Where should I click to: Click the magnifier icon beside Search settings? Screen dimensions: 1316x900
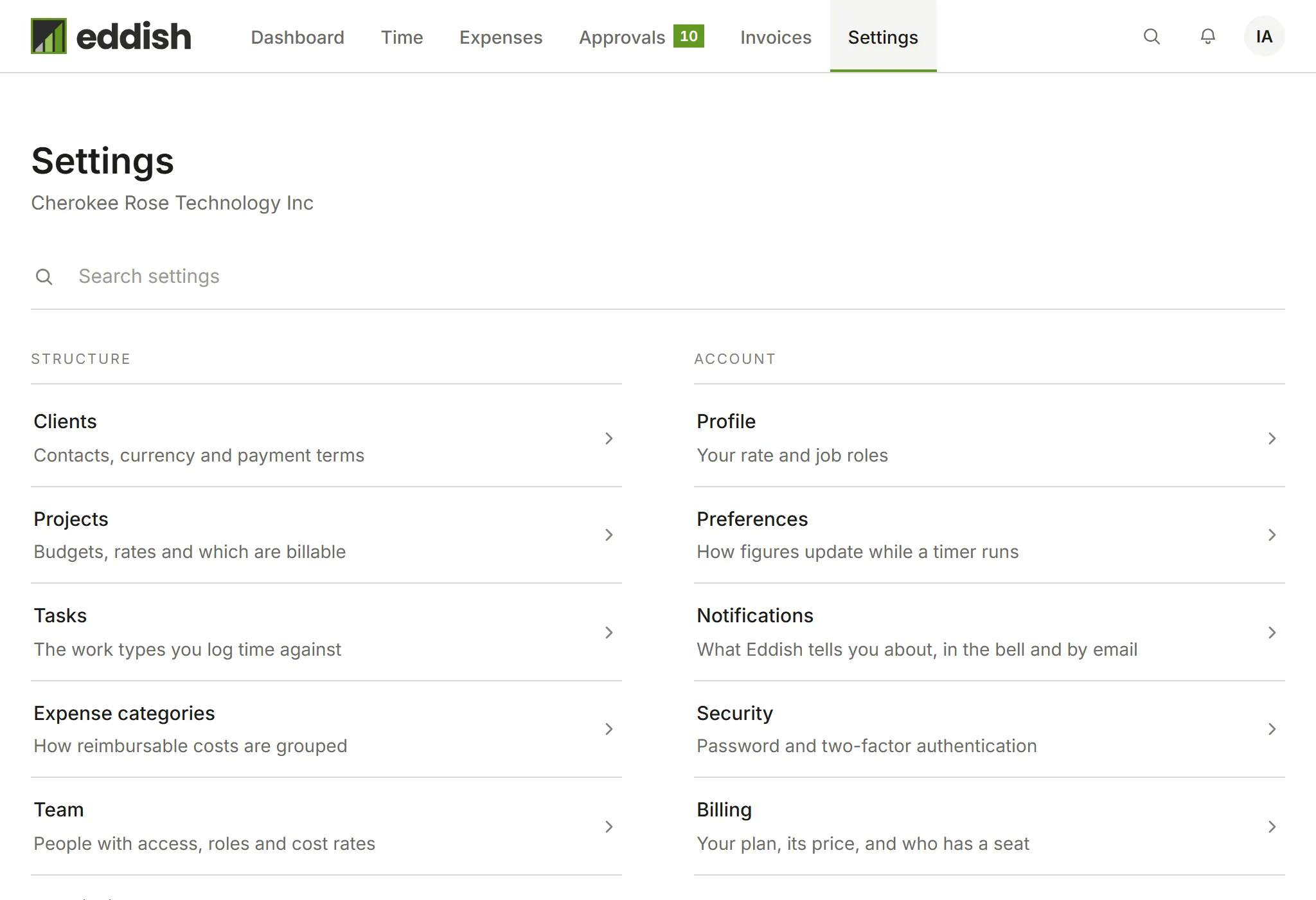(44, 276)
